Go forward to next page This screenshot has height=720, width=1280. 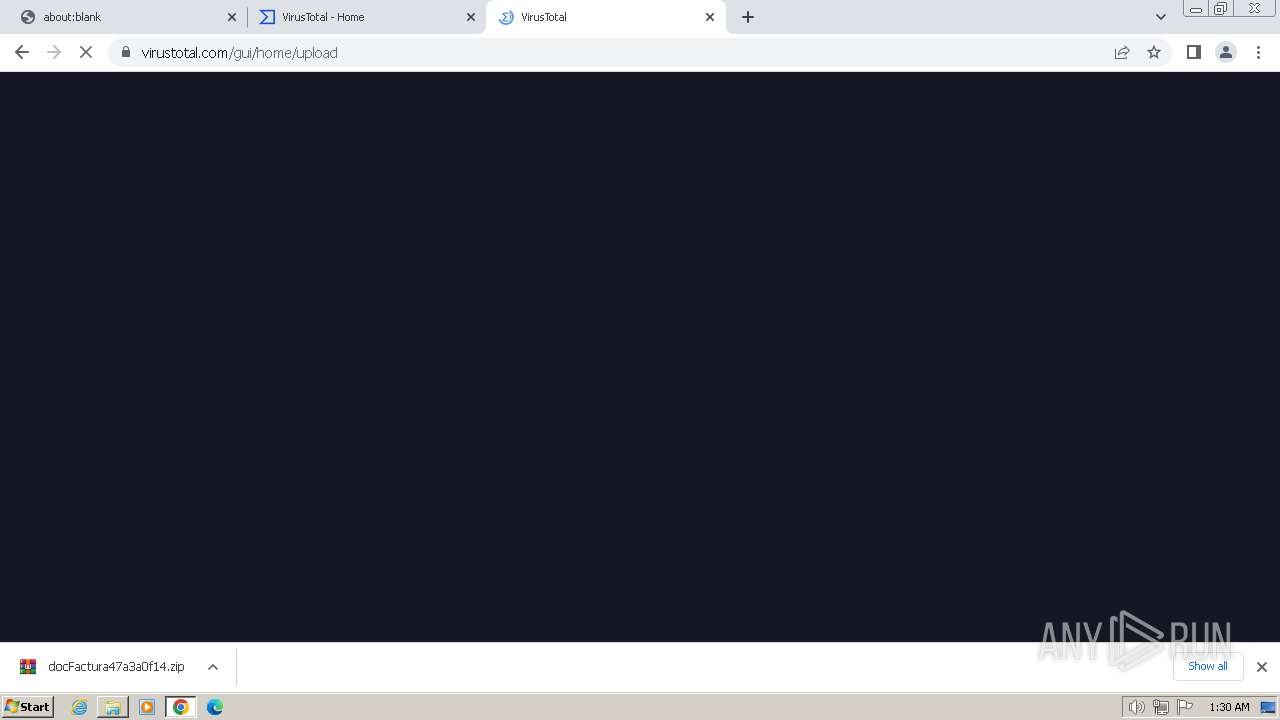click(54, 52)
